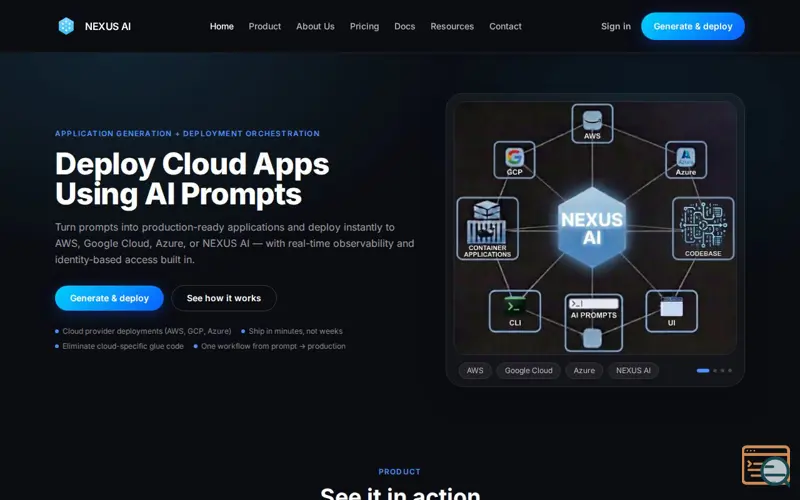800x500 pixels.
Task: Click the NEXUS AI cube logo icon
Action: [x=66, y=26]
